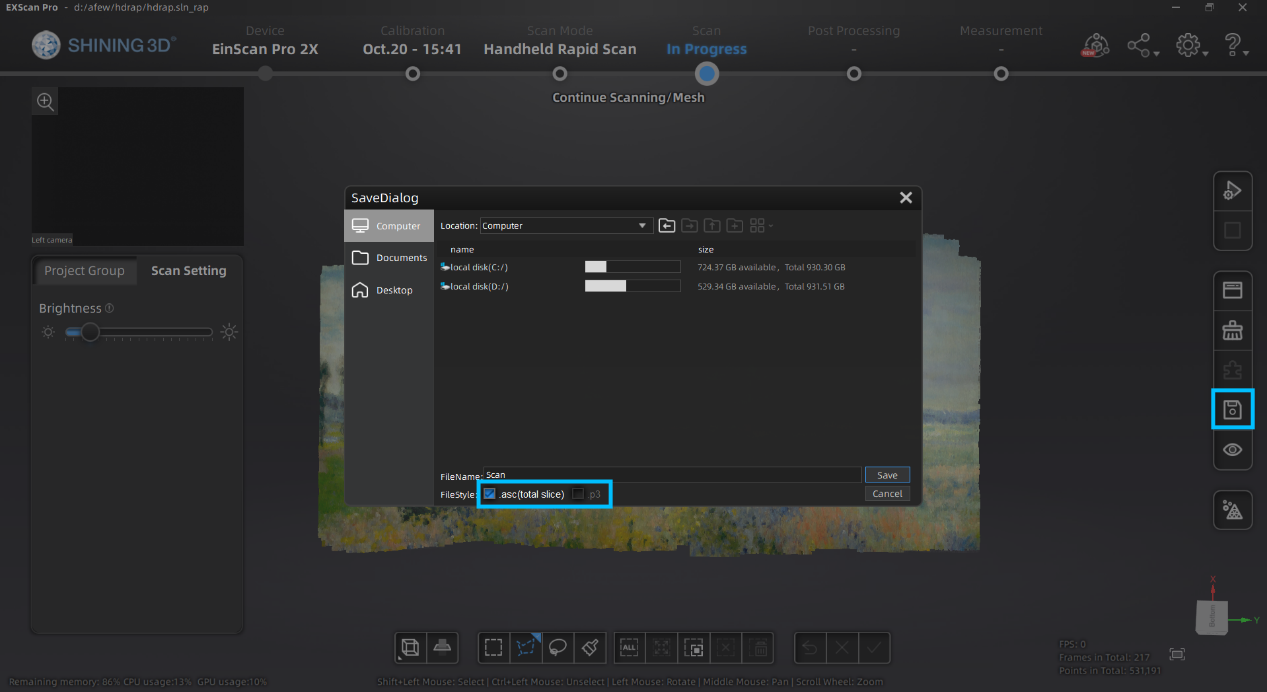Image resolution: width=1267 pixels, height=692 pixels.
Task: Click the Select ALL icon
Action: click(x=629, y=647)
